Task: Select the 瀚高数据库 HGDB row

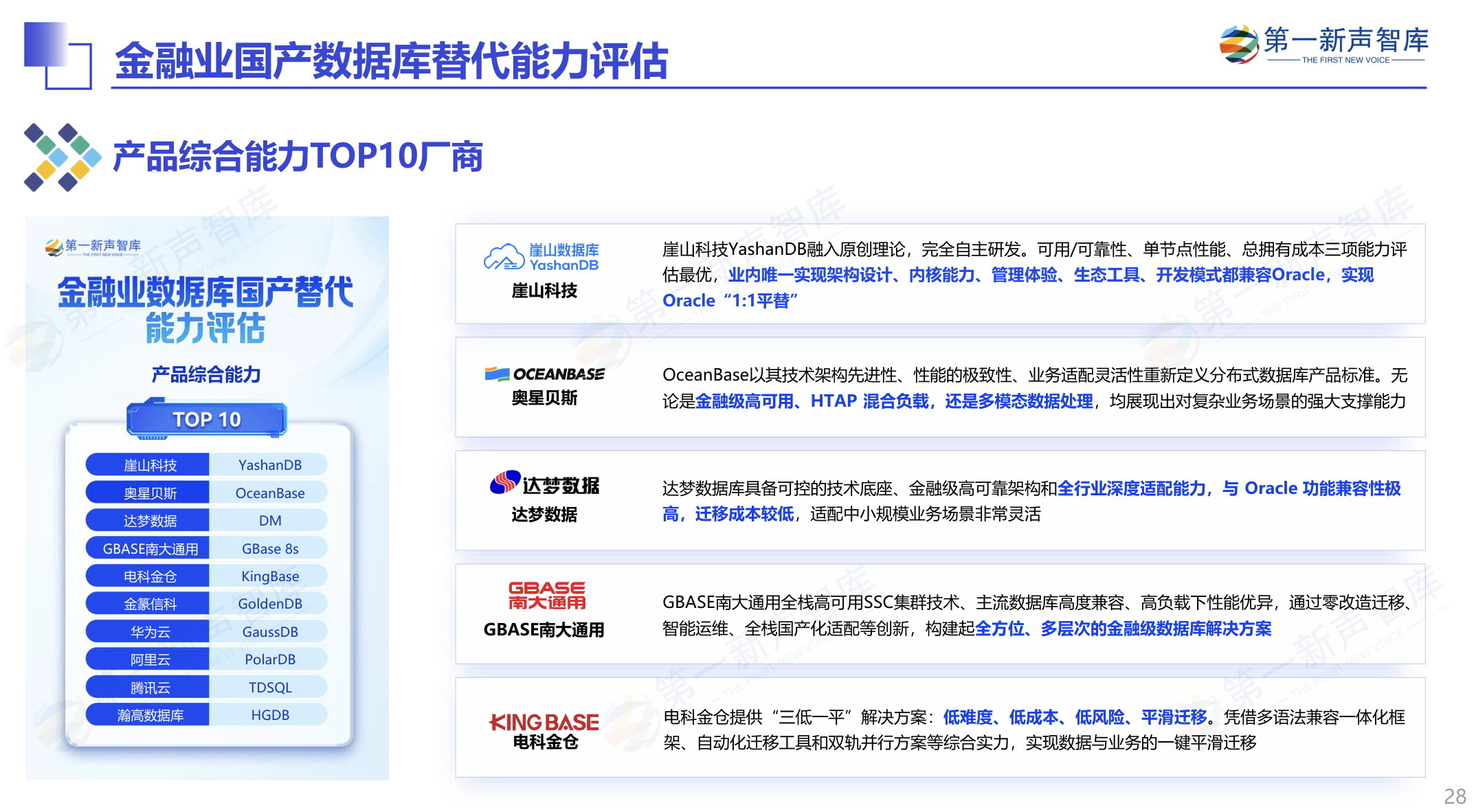Action: (x=206, y=714)
